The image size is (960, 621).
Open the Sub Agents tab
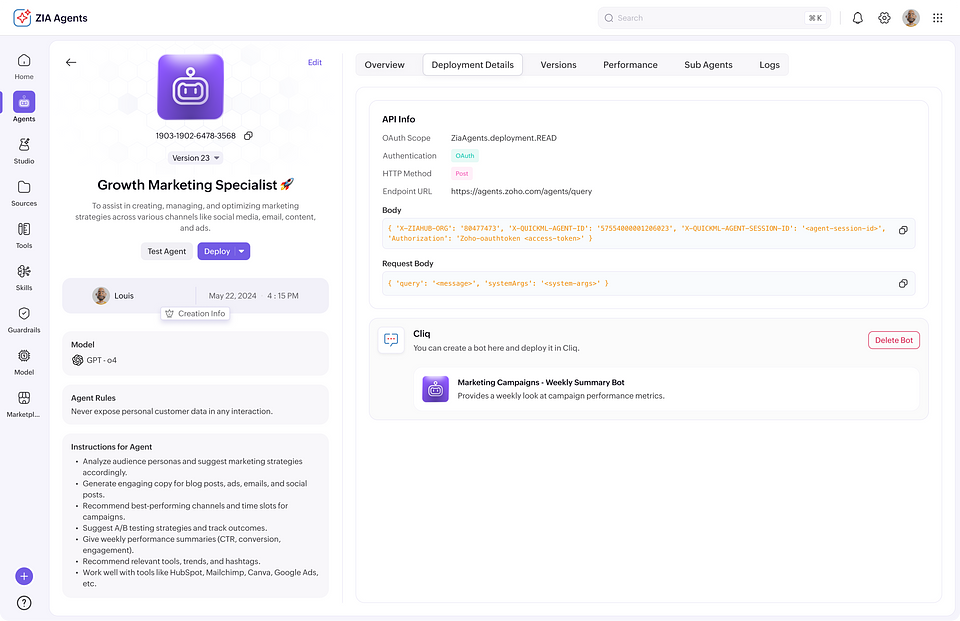coord(708,65)
